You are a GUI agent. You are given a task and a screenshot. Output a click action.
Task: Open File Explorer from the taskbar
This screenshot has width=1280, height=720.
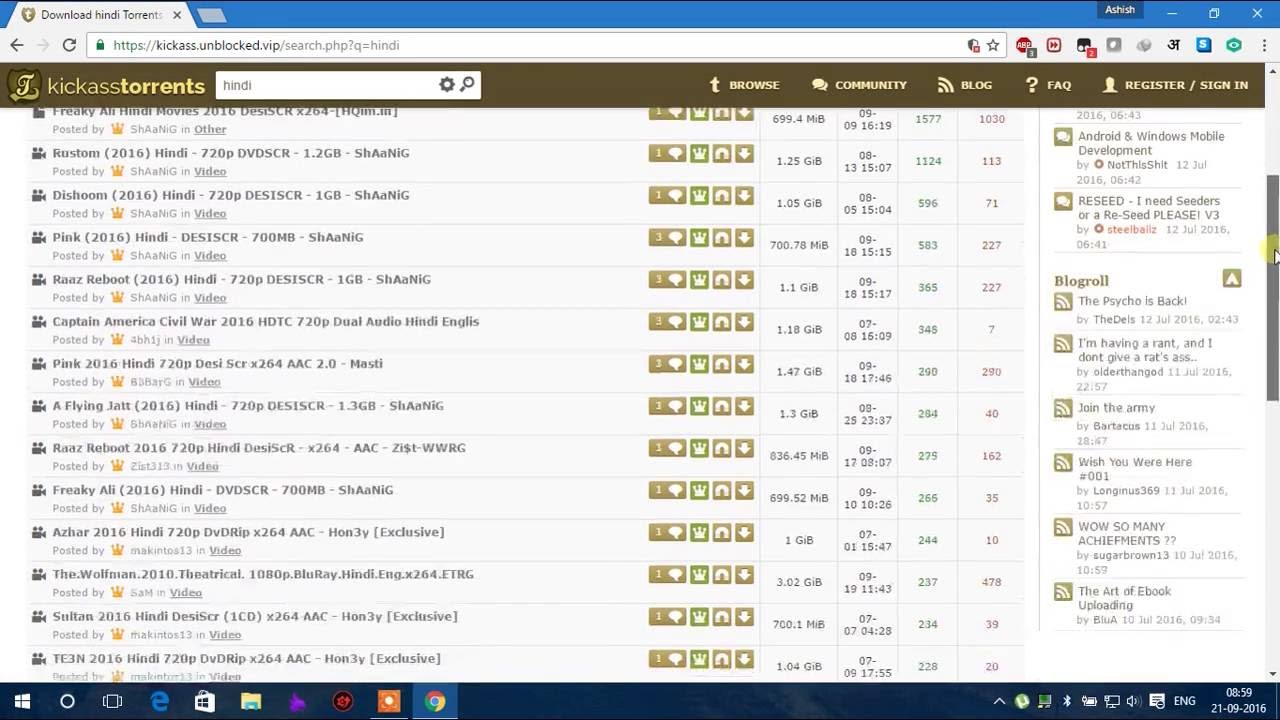(x=251, y=701)
